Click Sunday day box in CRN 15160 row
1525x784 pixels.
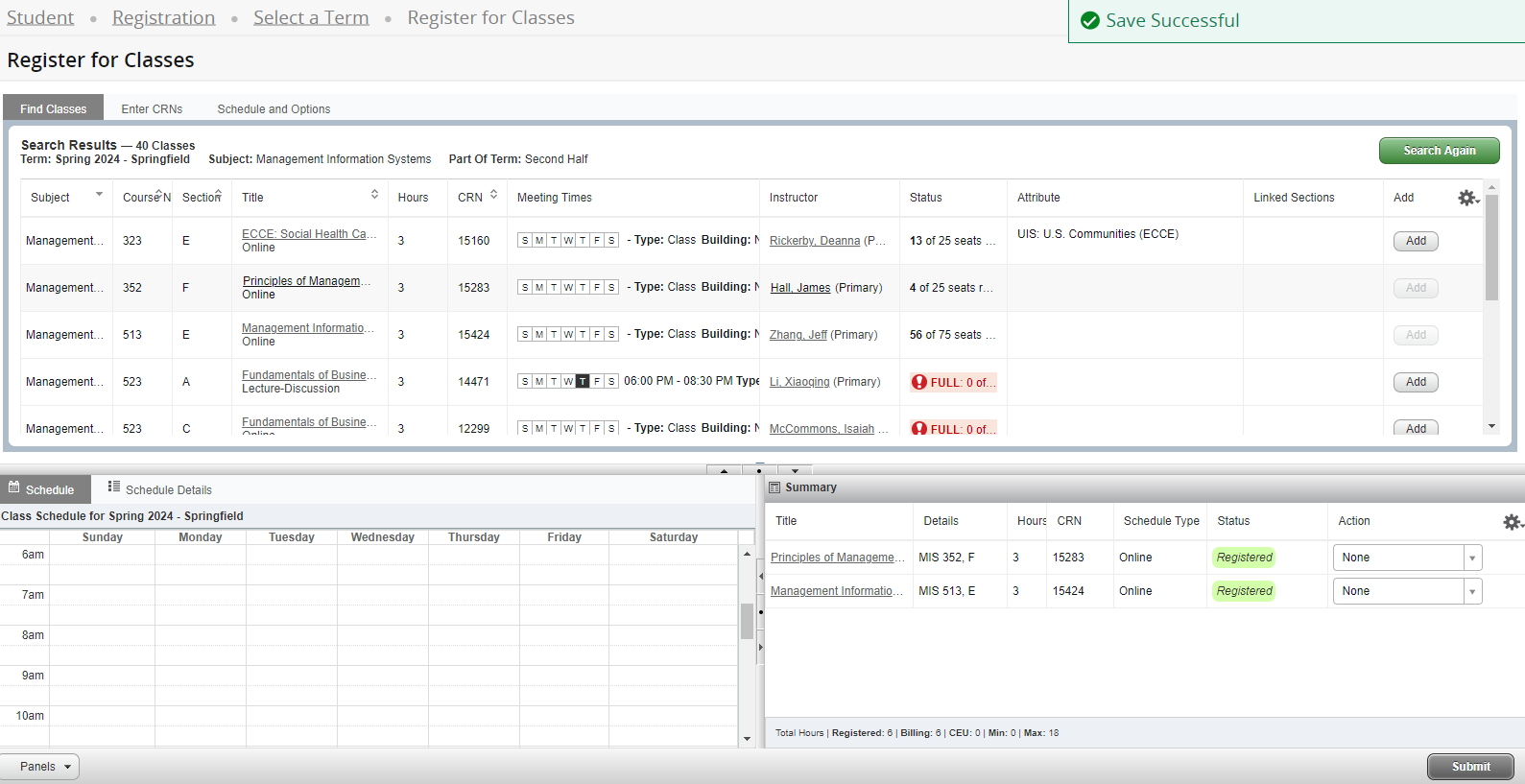[524, 241]
